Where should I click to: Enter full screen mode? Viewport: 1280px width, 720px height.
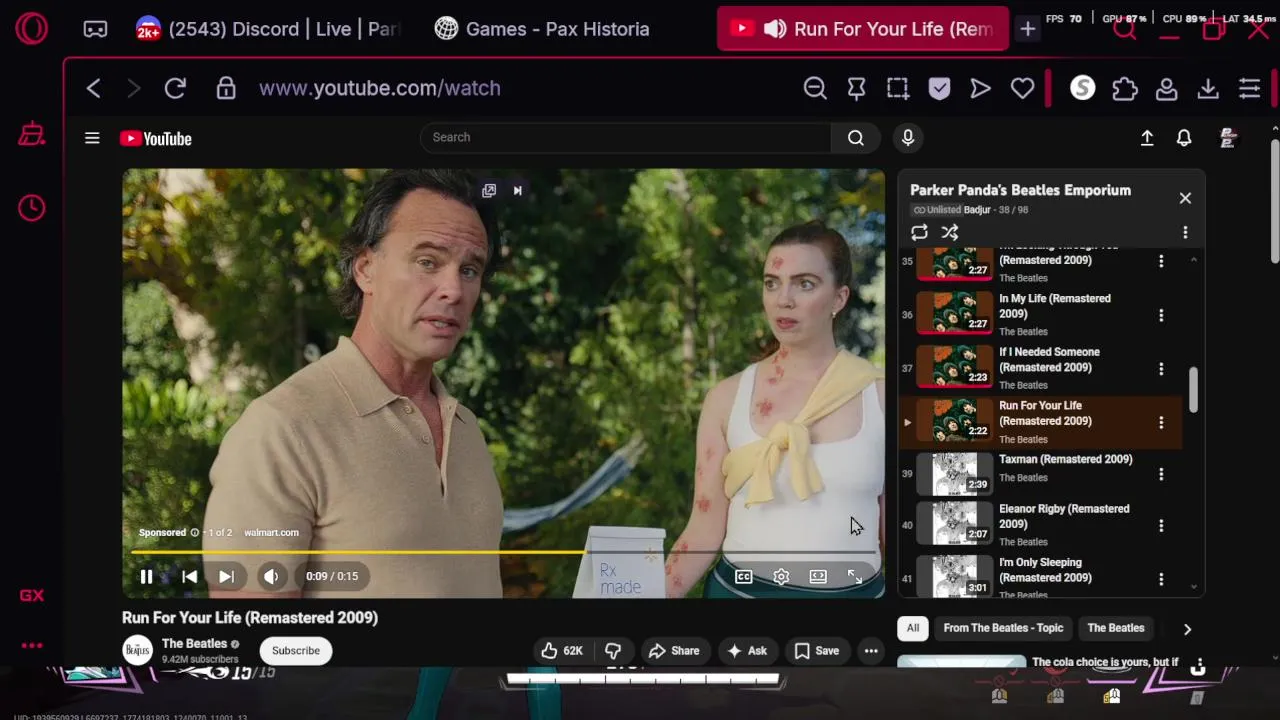(855, 576)
